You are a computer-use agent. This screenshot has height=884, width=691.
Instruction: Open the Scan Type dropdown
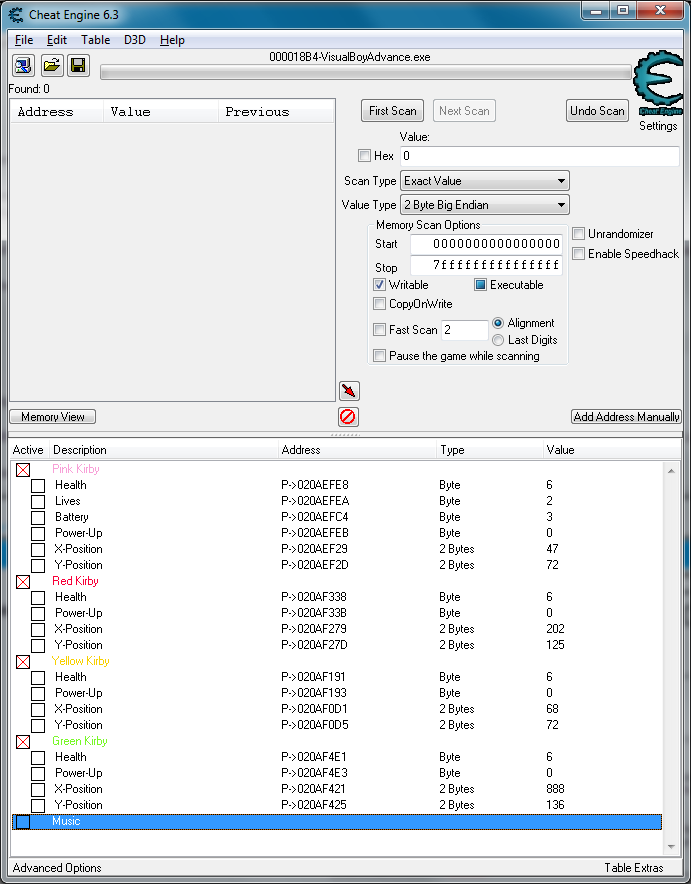[485, 181]
